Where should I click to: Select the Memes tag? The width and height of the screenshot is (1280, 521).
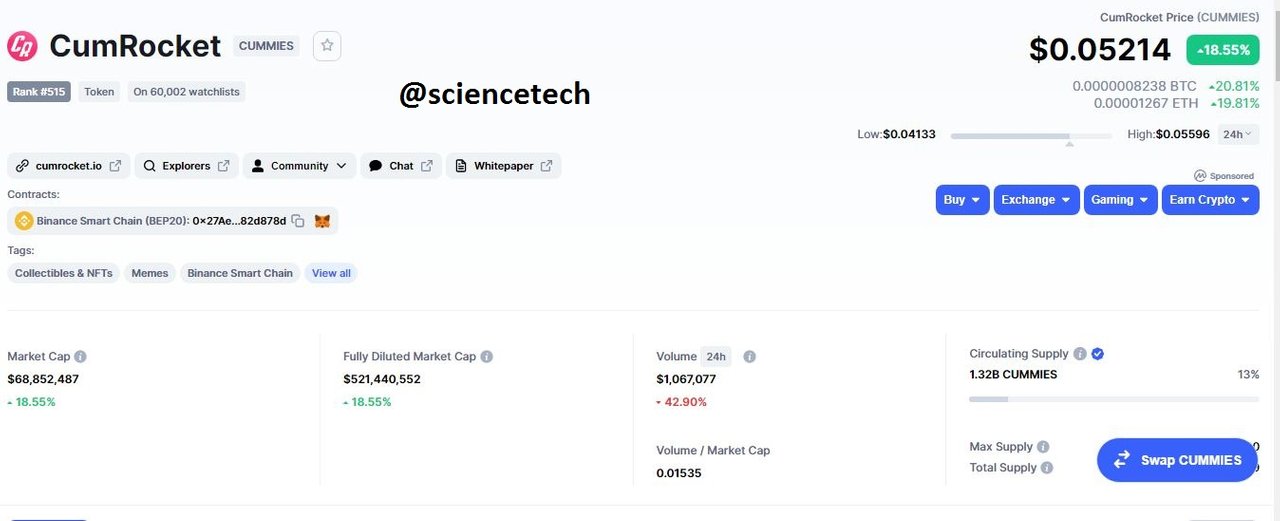150,273
